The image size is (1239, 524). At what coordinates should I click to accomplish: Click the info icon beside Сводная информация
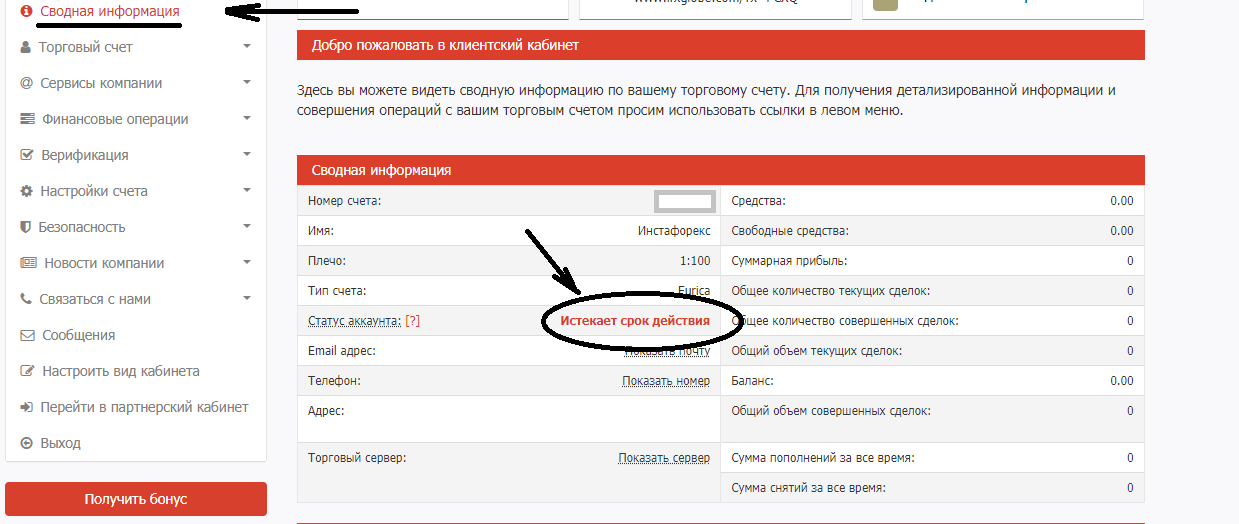pyautogui.click(x=26, y=12)
